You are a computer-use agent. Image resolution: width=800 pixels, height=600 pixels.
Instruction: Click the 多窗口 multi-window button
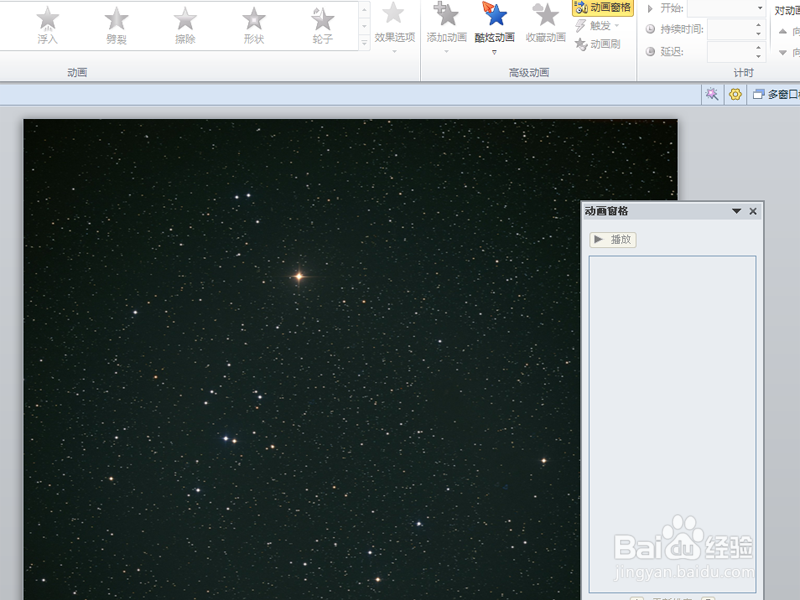(x=776, y=94)
